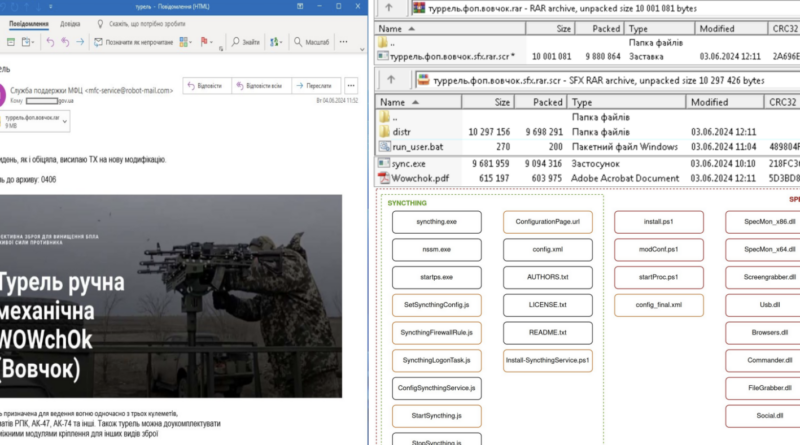This screenshot has height=445, width=800.
Task: Click the LICENSE.txt box
Action: pos(547,305)
